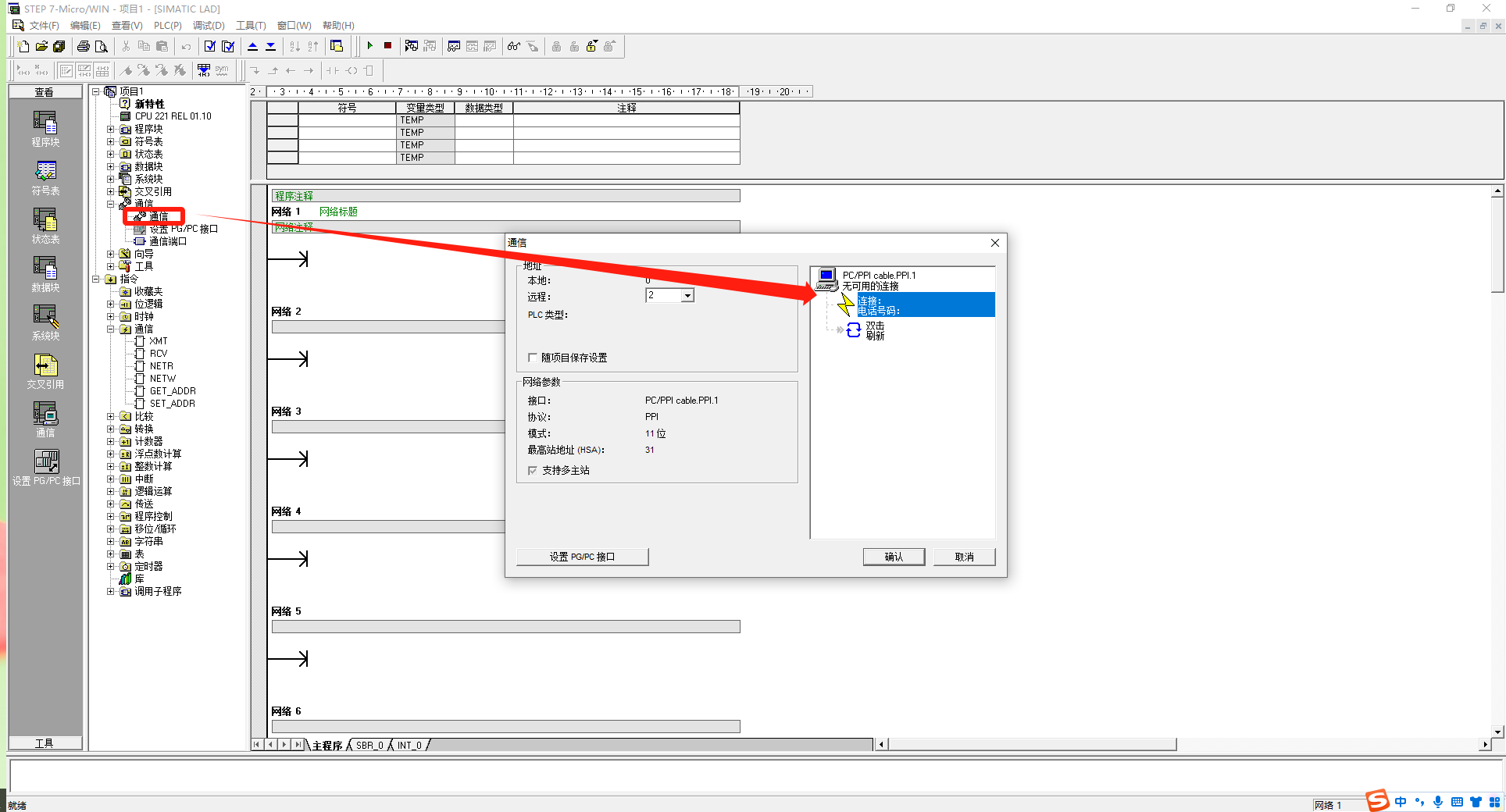
Task: Click the Print icon
Action: pyautogui.click(x=83, y=47)
